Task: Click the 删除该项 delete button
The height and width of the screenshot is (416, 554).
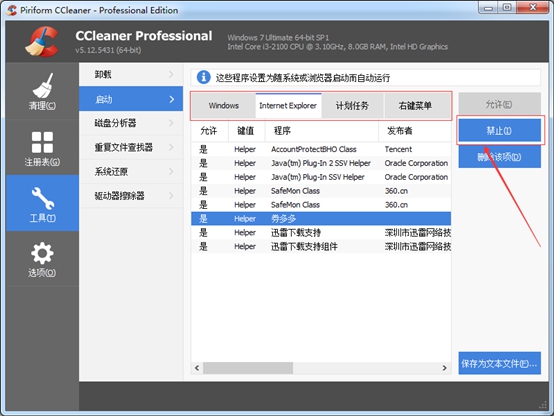Action: click(x=500, y=157)
